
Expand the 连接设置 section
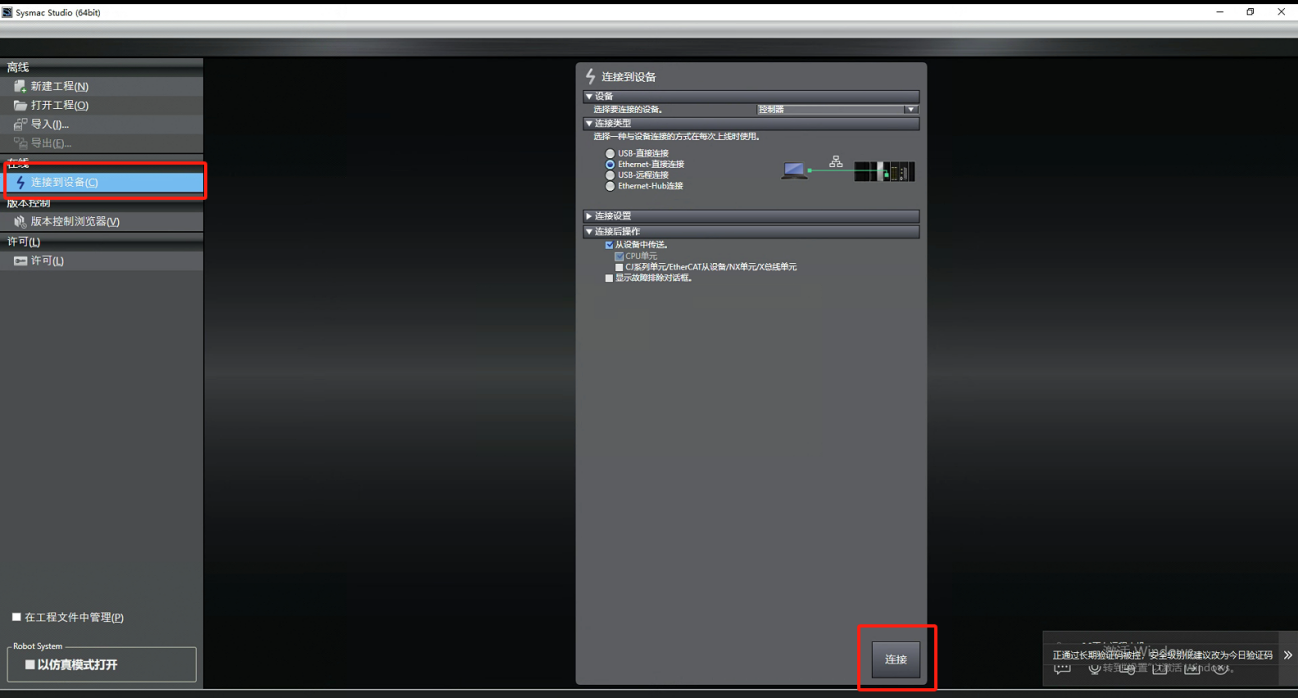[589, 216]
